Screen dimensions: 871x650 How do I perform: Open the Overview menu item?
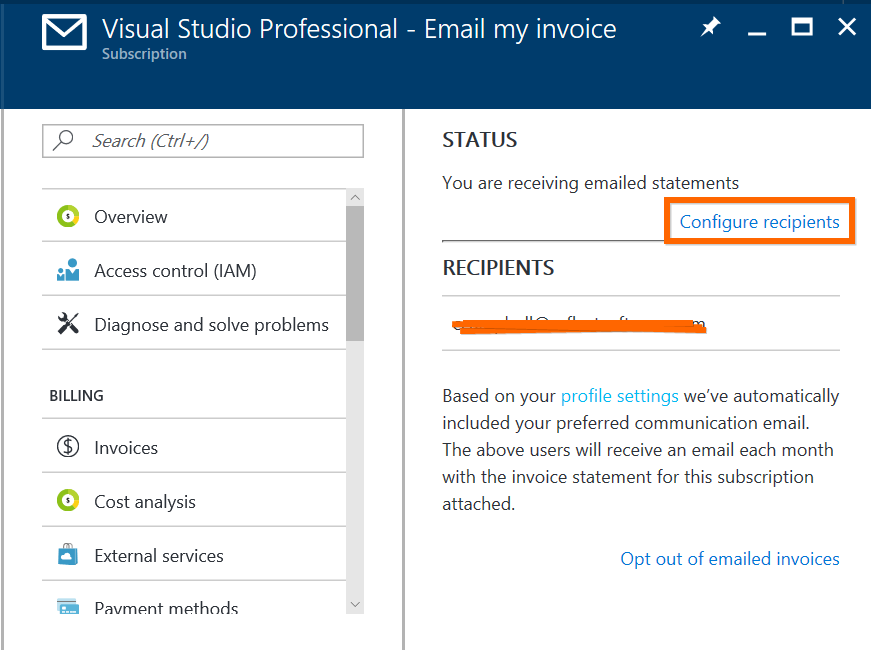click(131, 217)
